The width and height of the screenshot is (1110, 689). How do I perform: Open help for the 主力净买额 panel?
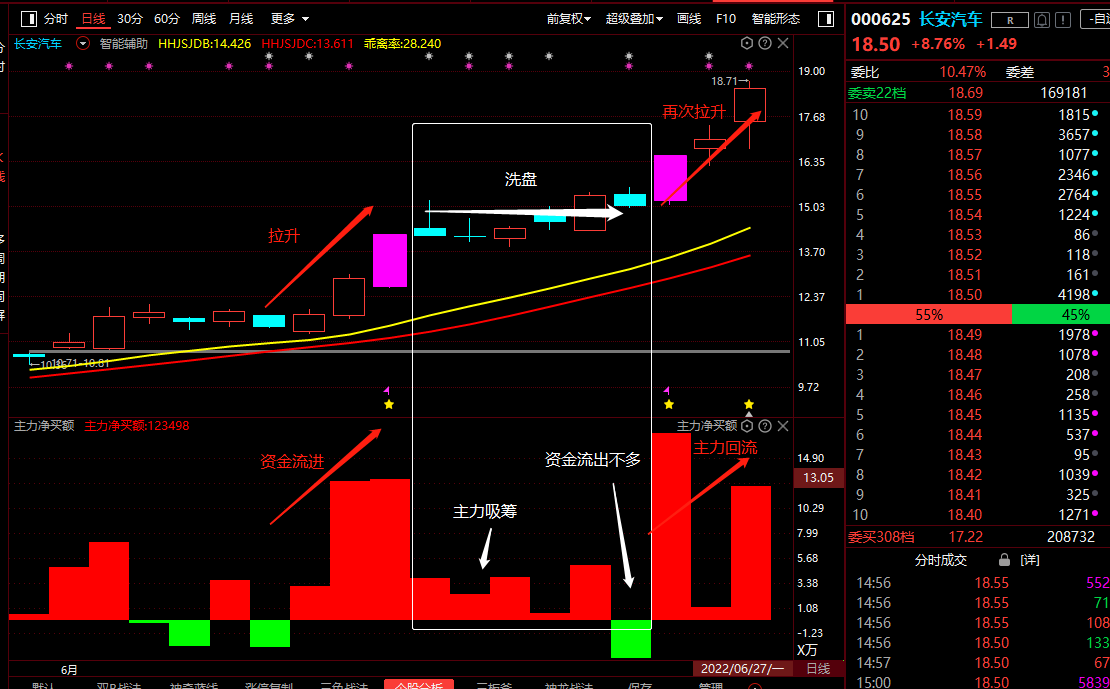click(x=765, y=426)
